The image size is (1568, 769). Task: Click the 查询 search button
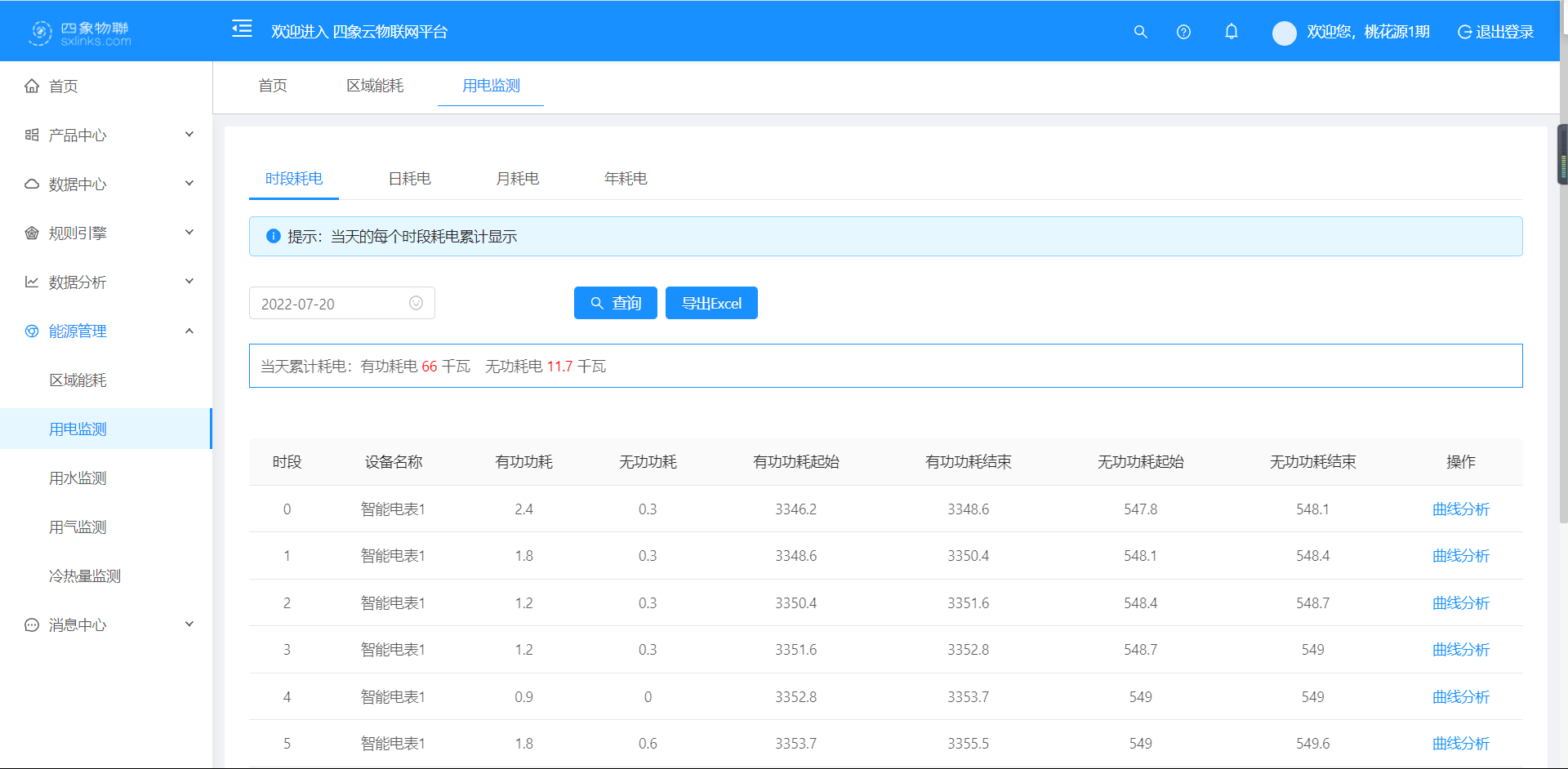pos(615,303)
